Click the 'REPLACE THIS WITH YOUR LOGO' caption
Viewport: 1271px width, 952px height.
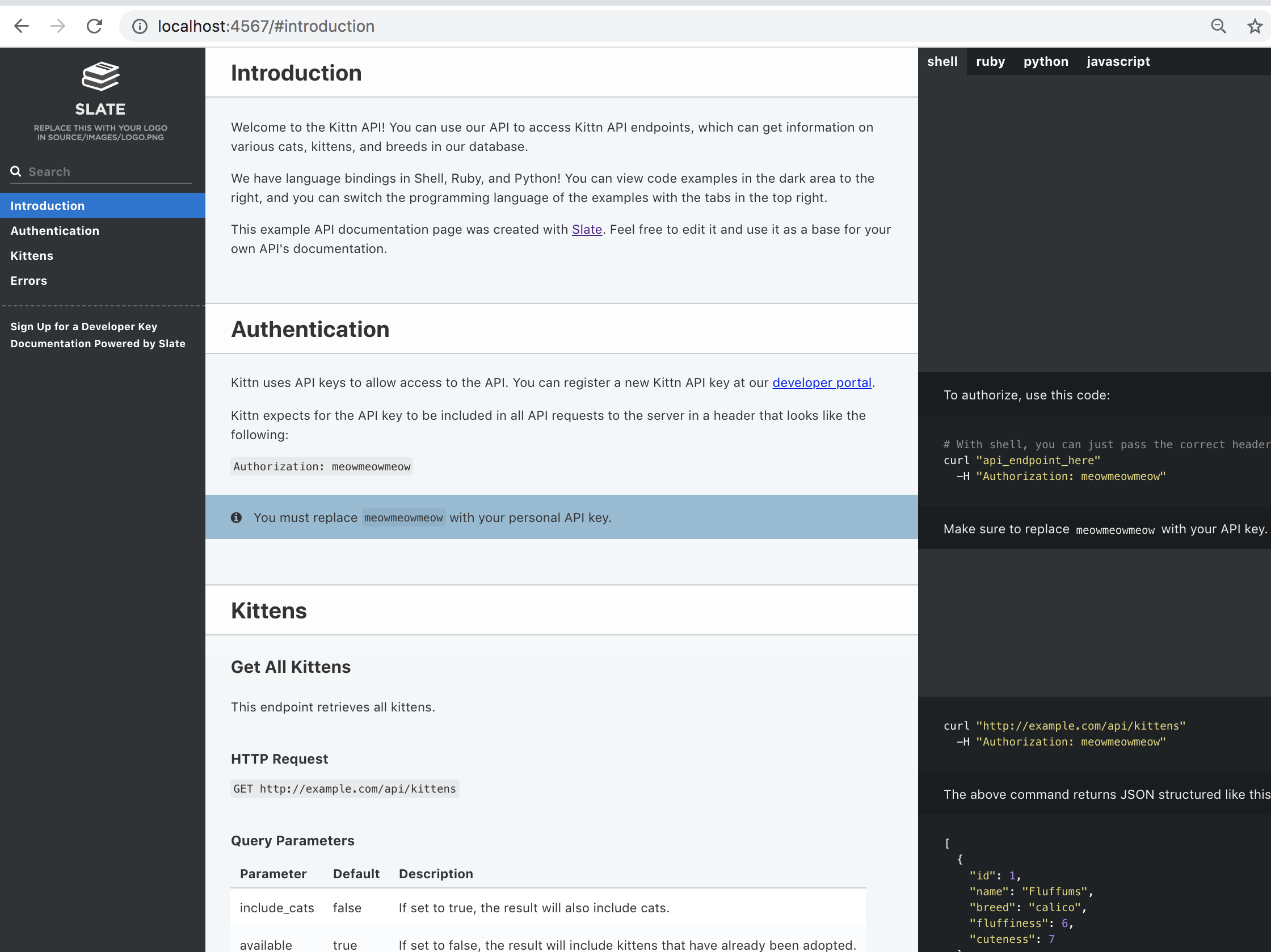click(100, 132)
